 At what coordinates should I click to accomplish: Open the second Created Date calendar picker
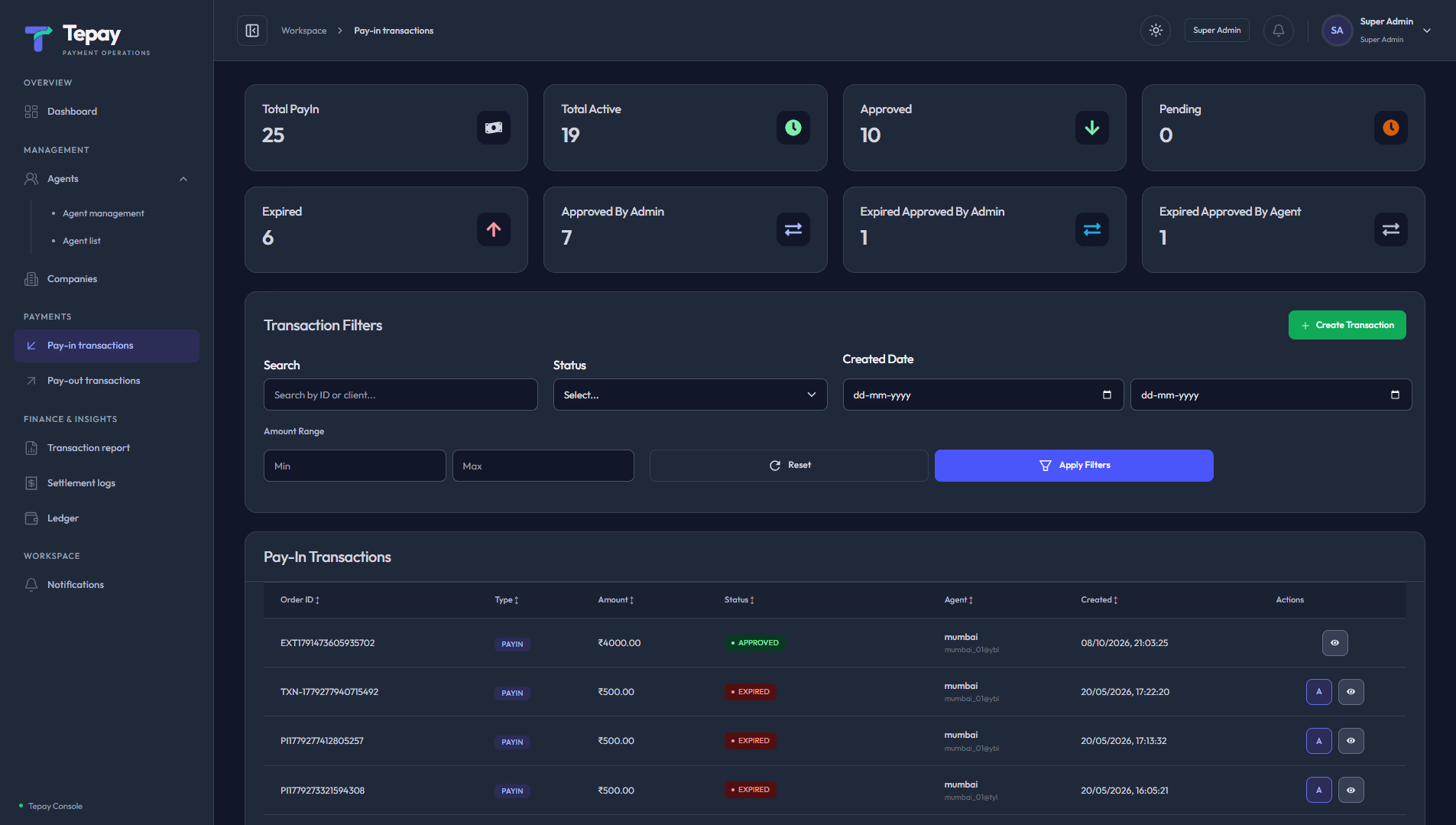point(1395,395)
